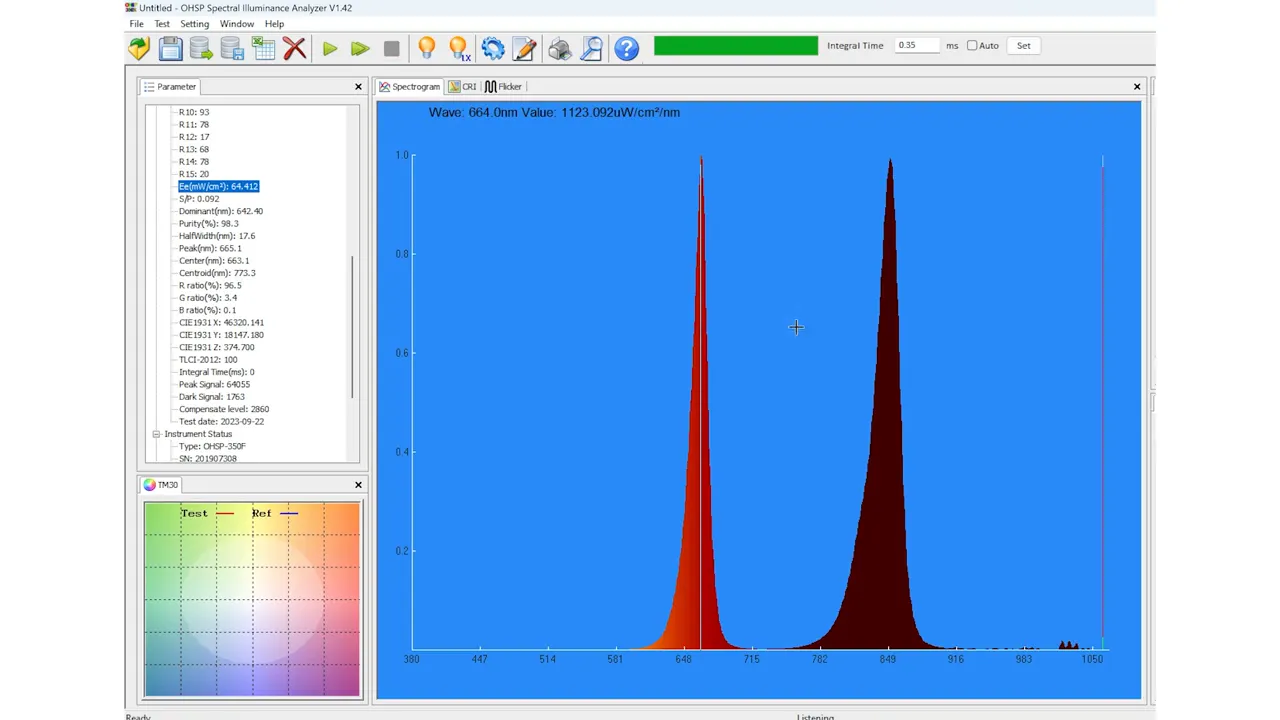Select the Ee(mW/cm²) parameter entry
This screenshot has height=720, width=1280.
click(218, 186)
